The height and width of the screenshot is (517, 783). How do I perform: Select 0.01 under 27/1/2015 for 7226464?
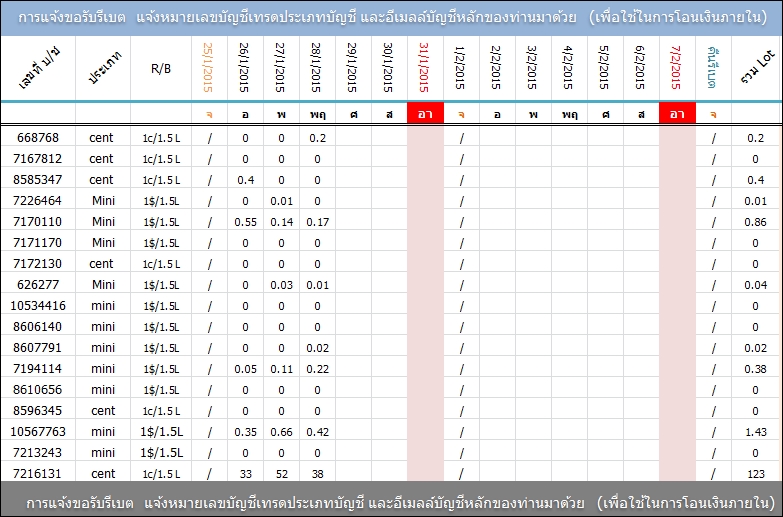pos(281,201)
